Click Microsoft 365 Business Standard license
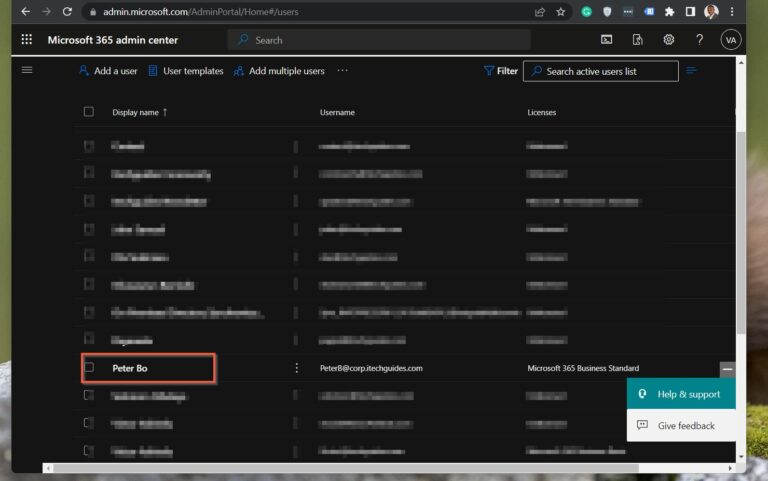768x481 pixels. (x=583, y=368)
